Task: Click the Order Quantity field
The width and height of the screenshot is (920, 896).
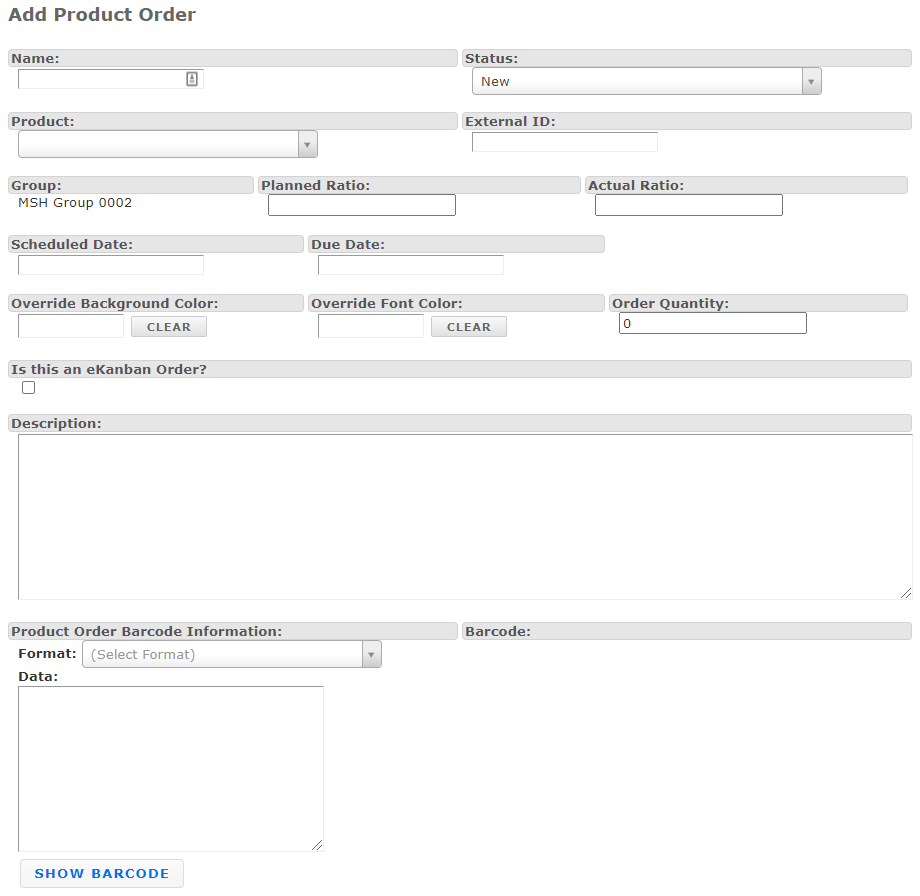Action: [713, 323]
